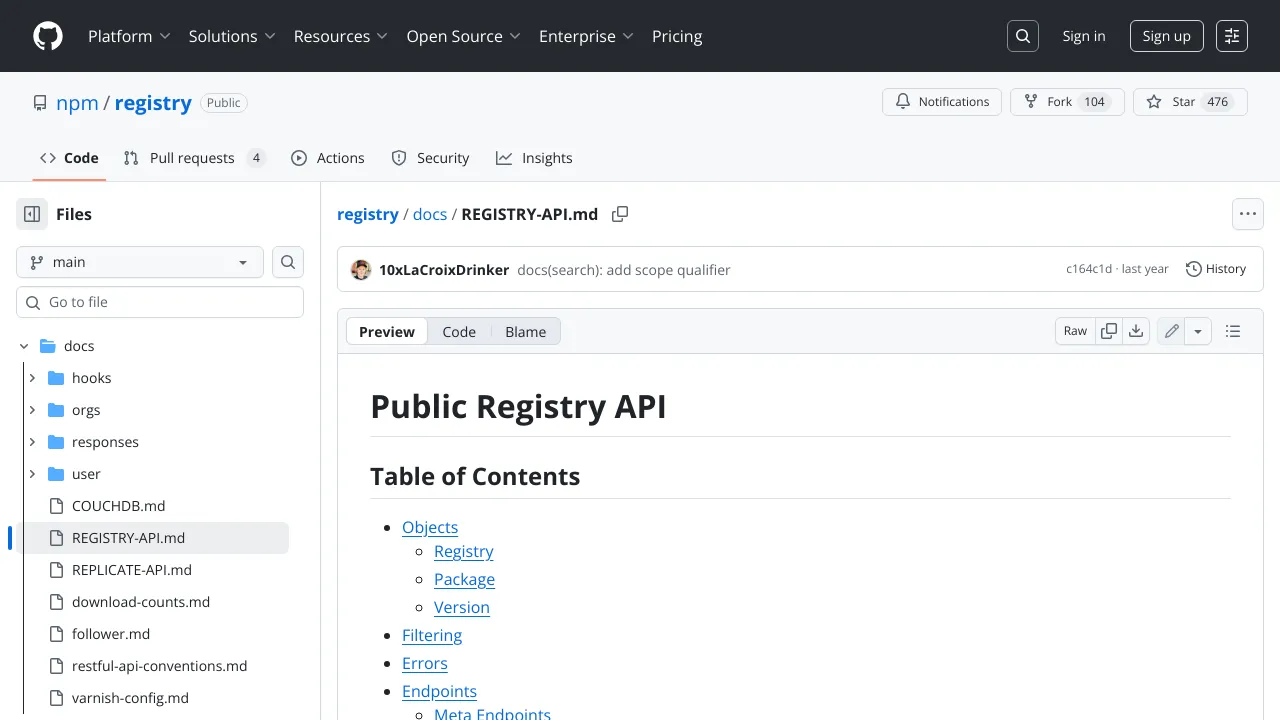
Task: Open the Raw file view
Action: pos(1075,331)
